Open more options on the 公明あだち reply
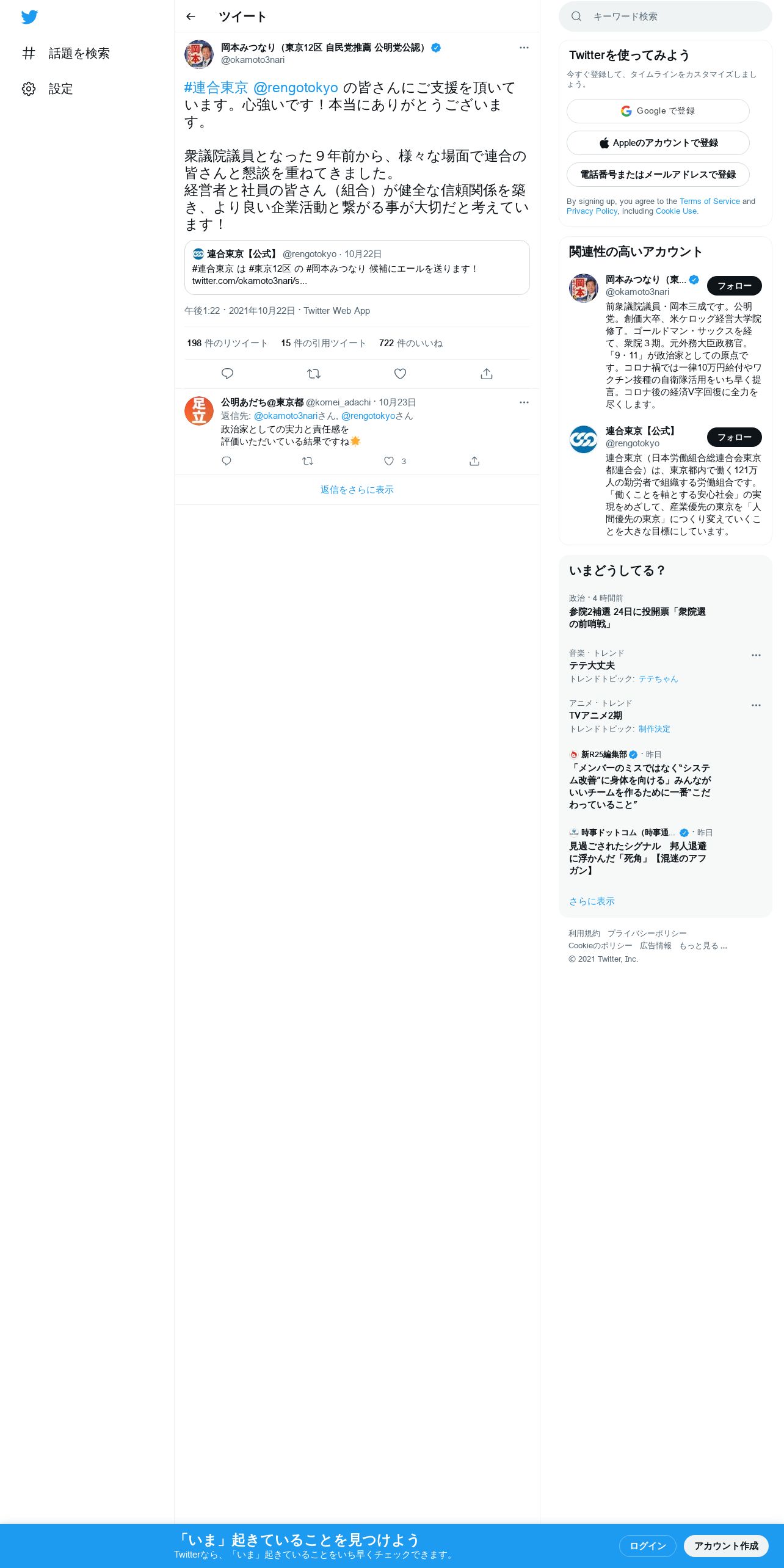Screen dimensions: 784x1568 524,402
